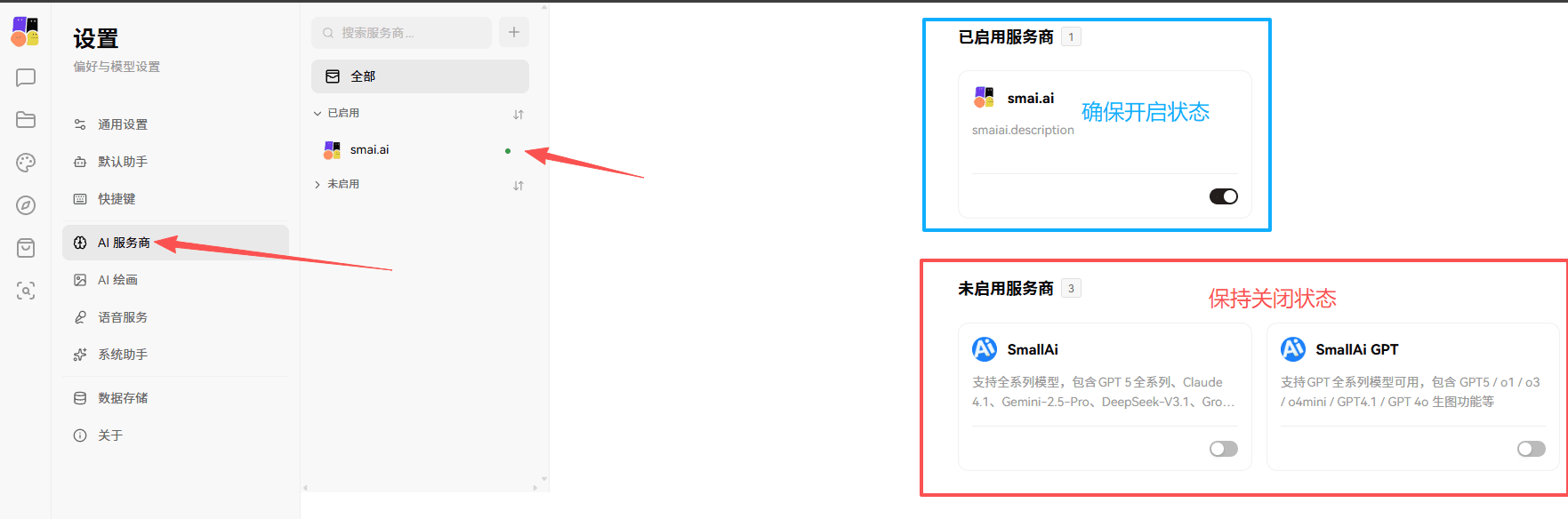Select the 全部 providers button
Screen dimensions: 1568x519
[x=420, y=76]
